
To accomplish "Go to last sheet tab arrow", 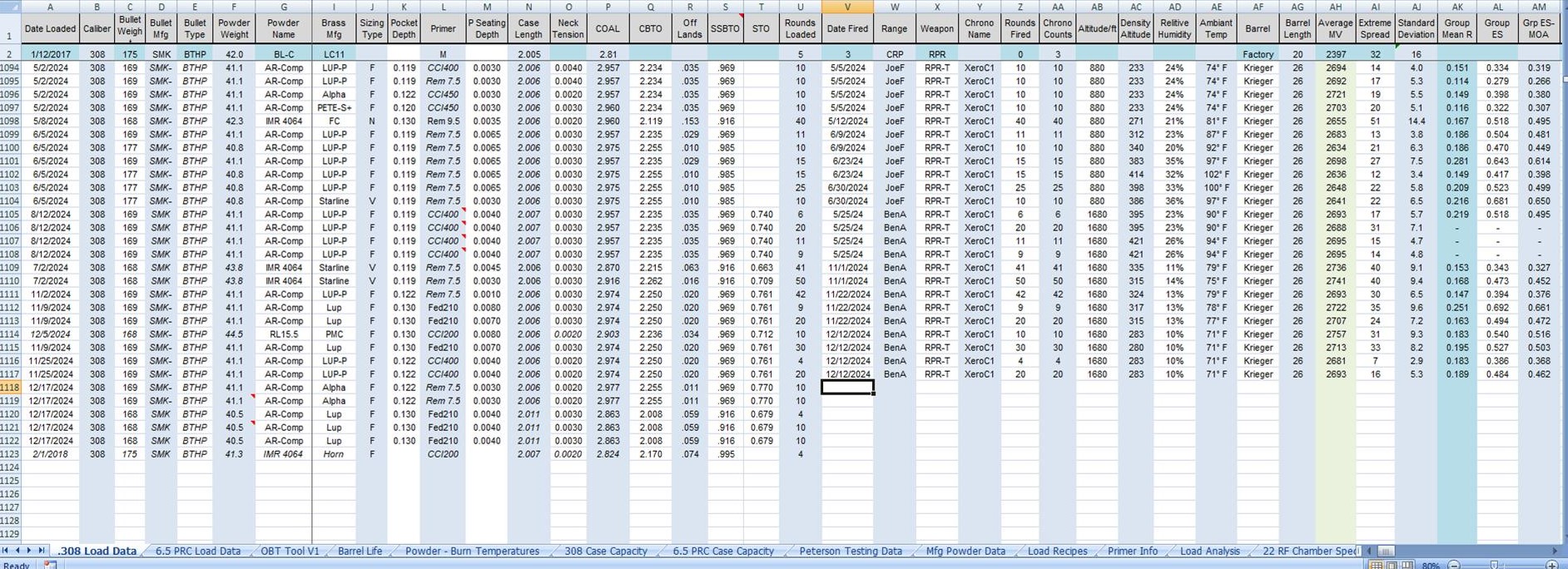I will click(x=42, y=551).
